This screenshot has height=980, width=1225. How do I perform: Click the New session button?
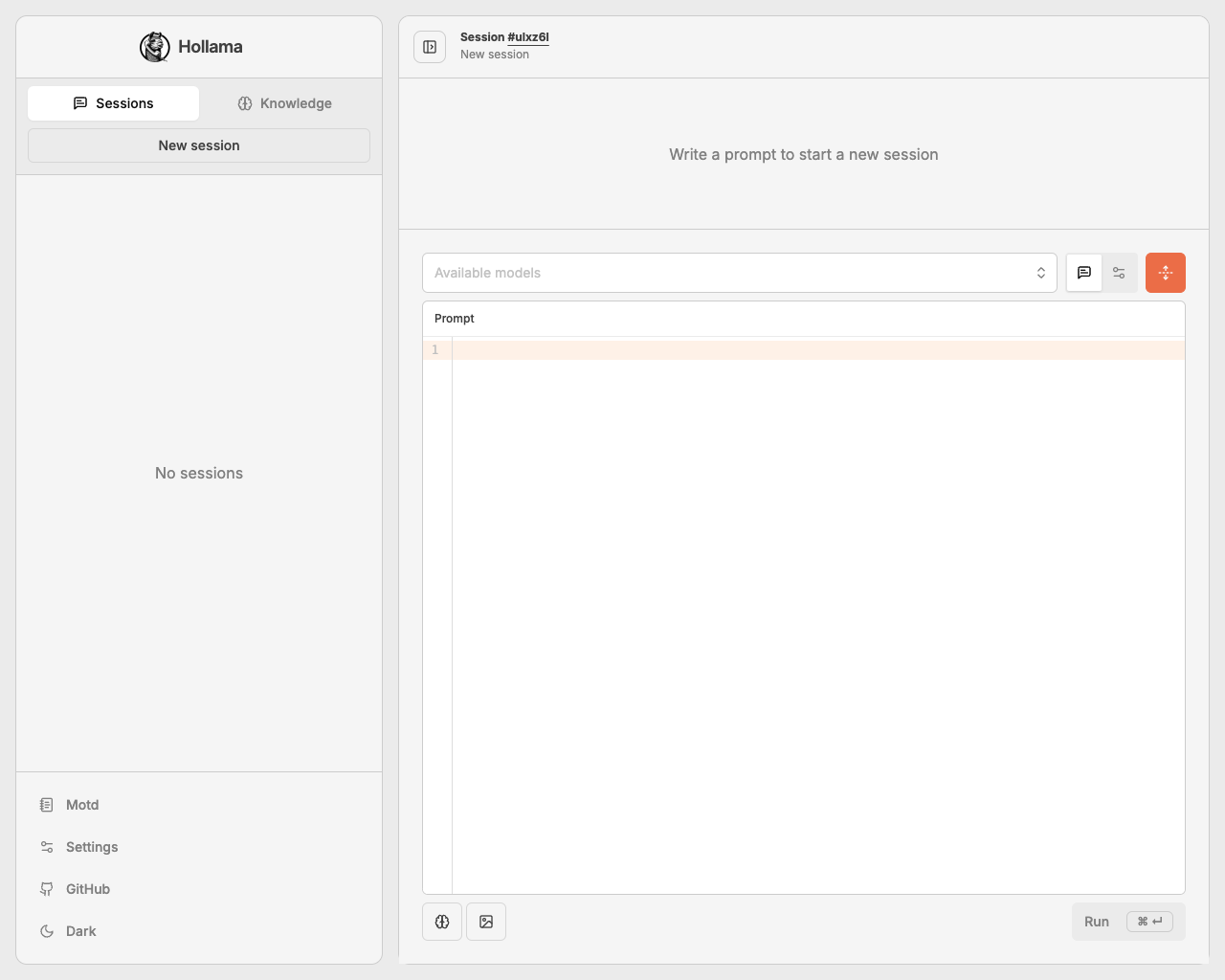[x=199, y=145]
